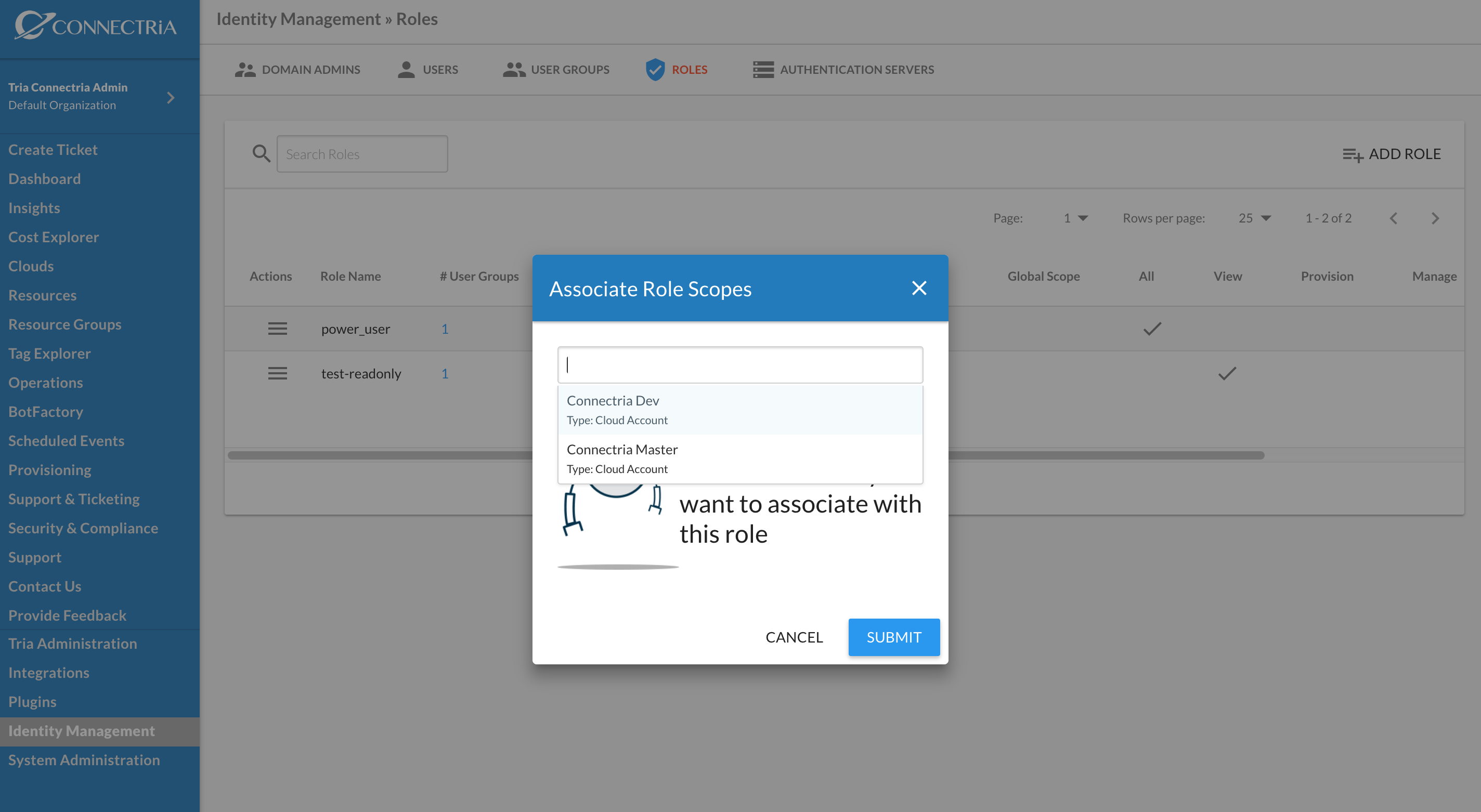Open BotFactory in sidebar
Screen dimensions: 1481x812
pos(45,412)
